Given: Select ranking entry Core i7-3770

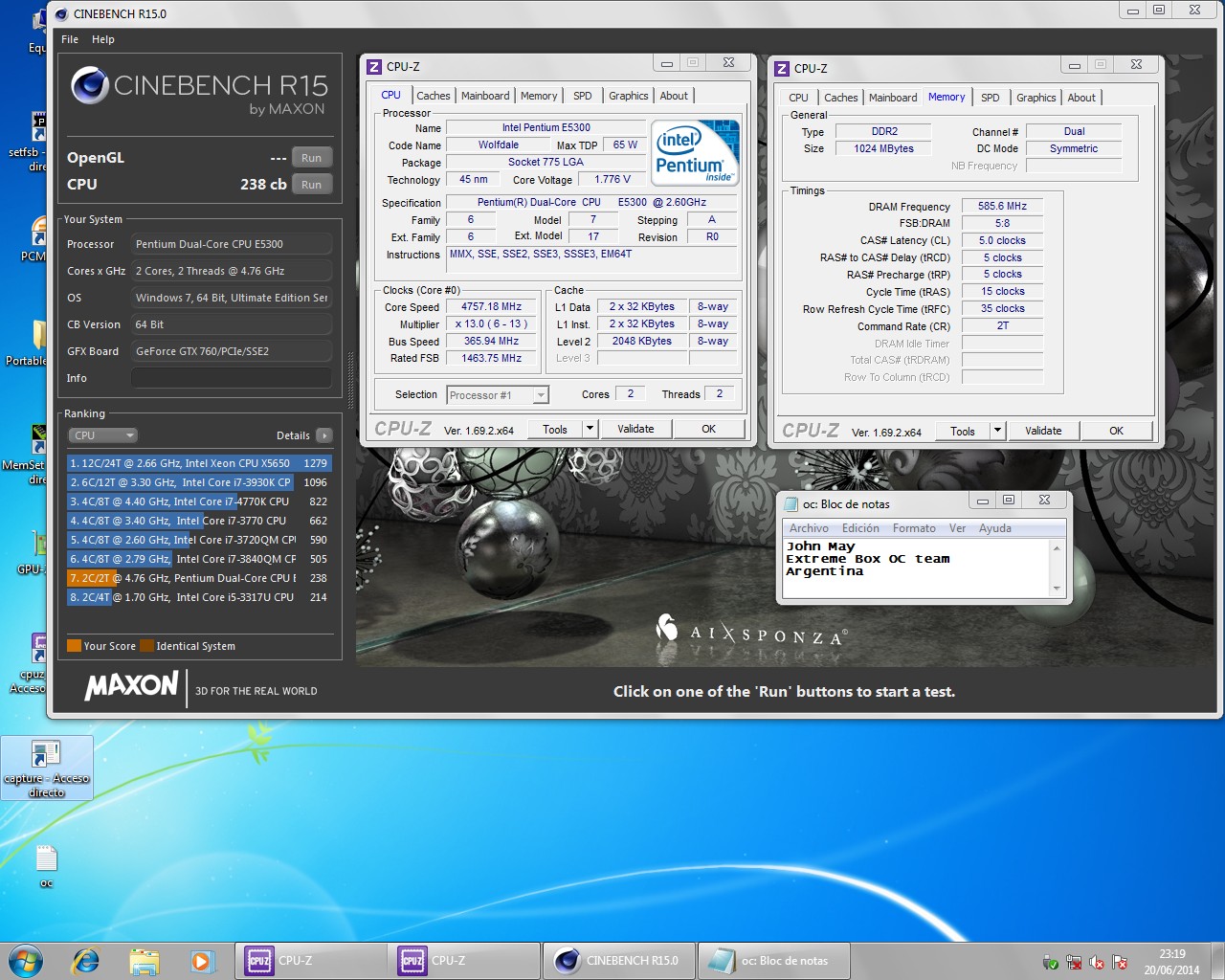Looking at the screenshot, I should pos(199,521).
